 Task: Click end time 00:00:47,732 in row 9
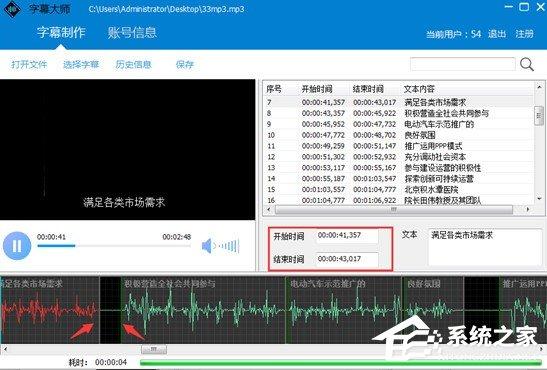(x=374, y=124)
